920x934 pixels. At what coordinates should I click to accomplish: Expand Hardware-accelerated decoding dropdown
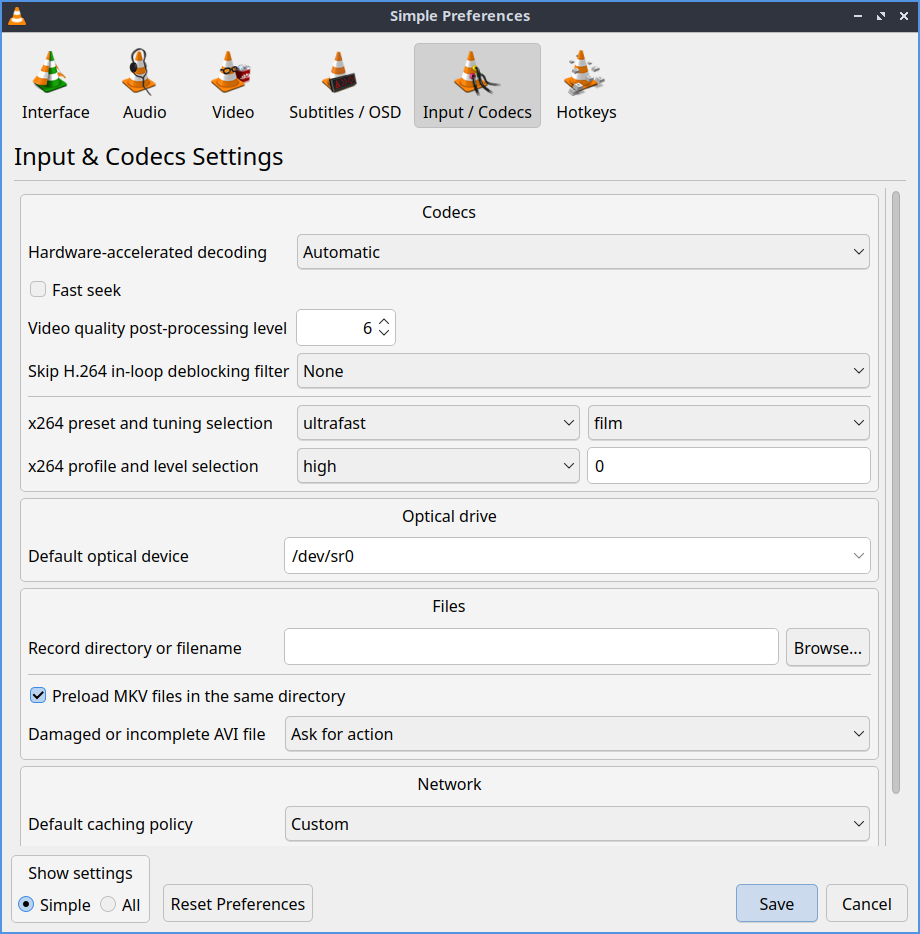pos(583,252)
